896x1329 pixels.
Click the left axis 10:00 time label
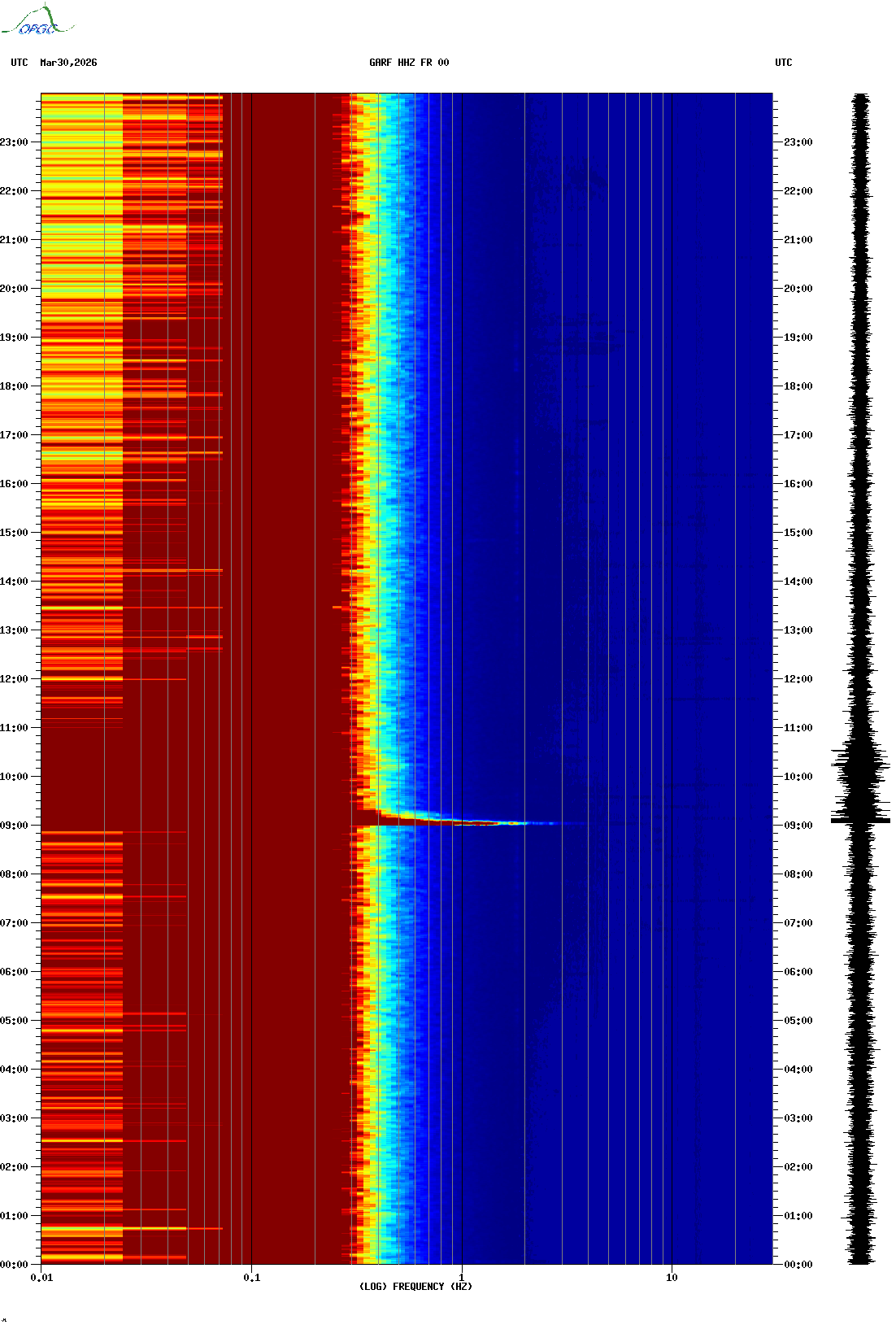tap(14, 777)
